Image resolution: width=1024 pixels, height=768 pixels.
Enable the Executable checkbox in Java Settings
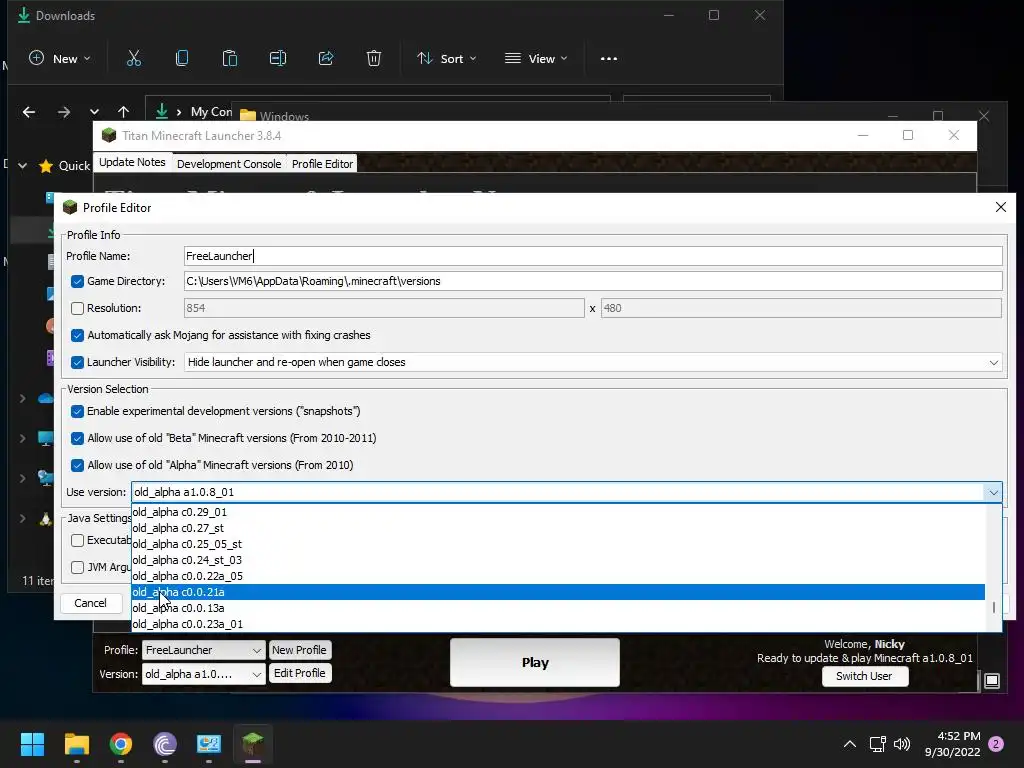pos(77,540)
